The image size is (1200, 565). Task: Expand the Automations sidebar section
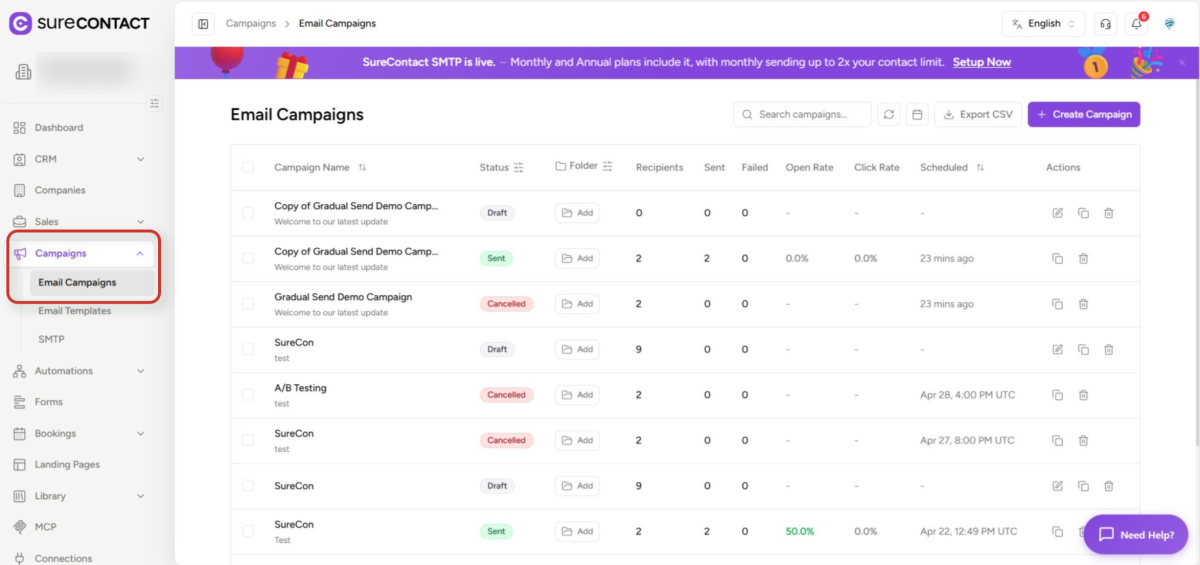[140, 371]
